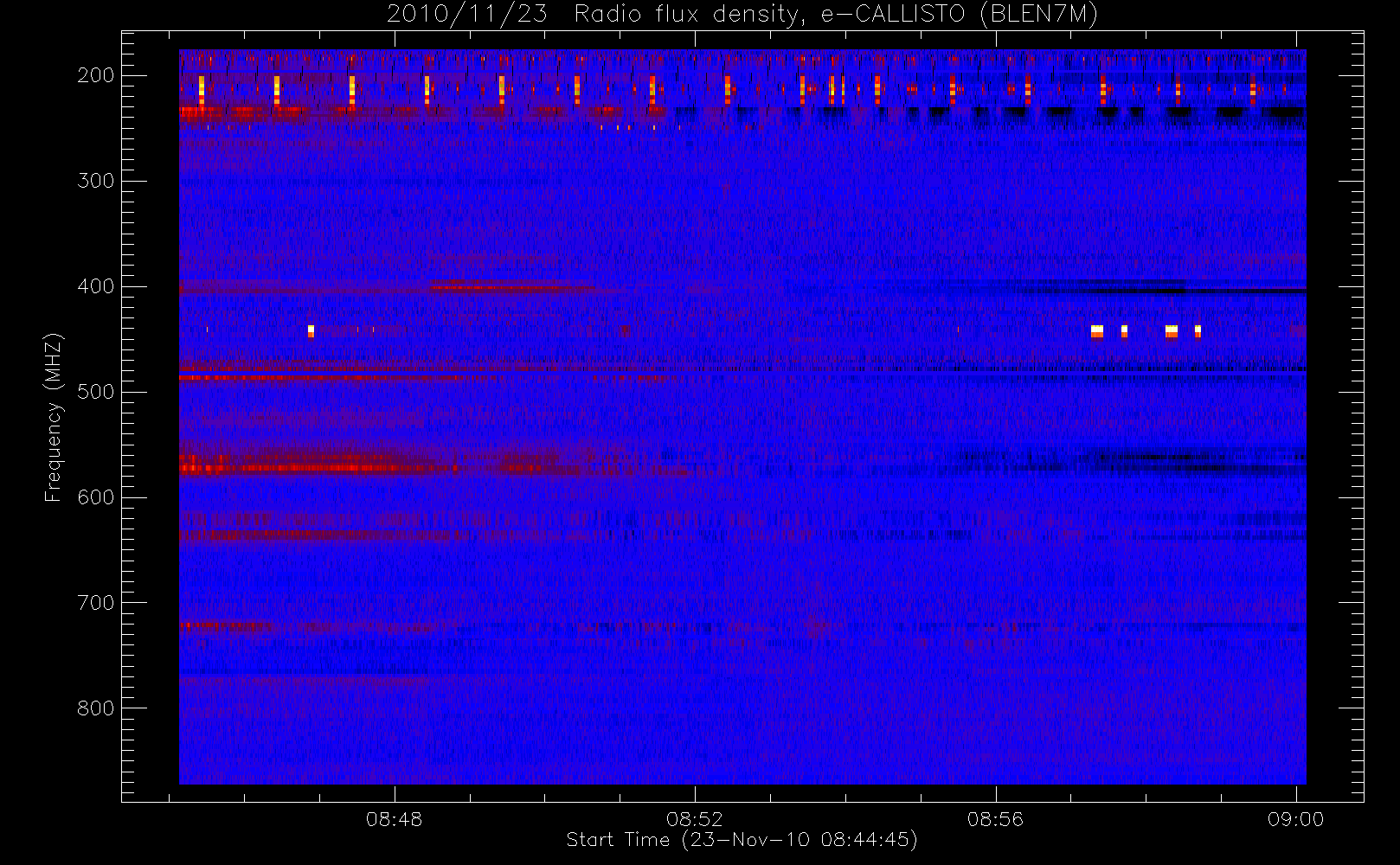
Task: Click the "Start Time (23-Nov-10 08:44:45)" label
Action: (742, 840)
